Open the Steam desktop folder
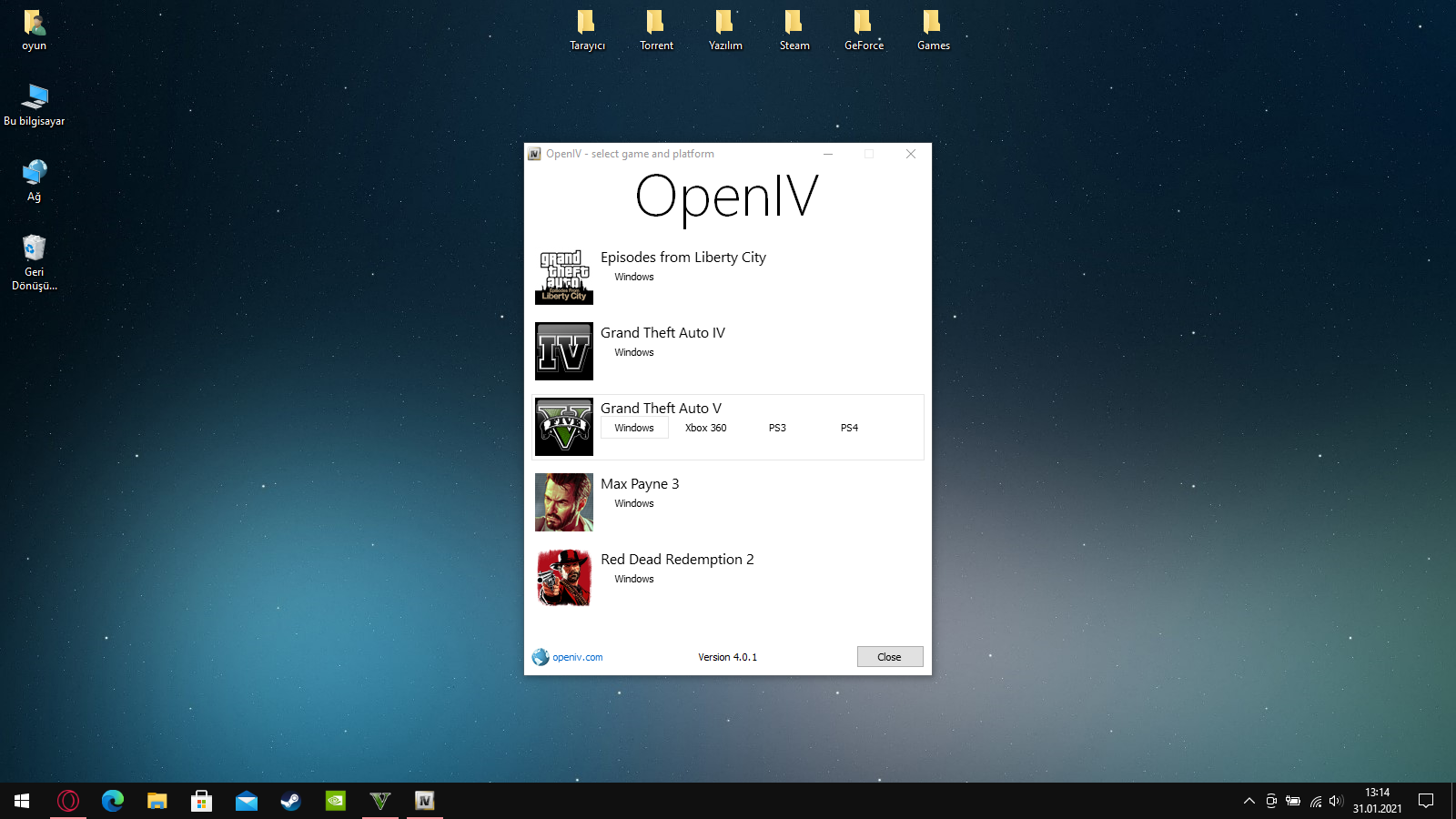The height and width of the screenshot is (819, 1456). coord(794,31)
